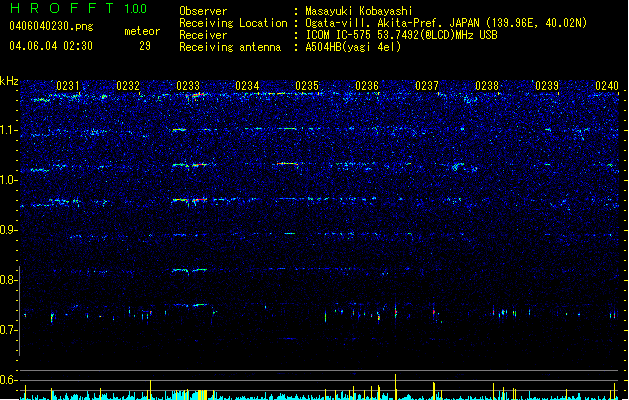
Task: Click the 0.9 kHz axis label
Action: pyautogui.click(x=9, y=230)
